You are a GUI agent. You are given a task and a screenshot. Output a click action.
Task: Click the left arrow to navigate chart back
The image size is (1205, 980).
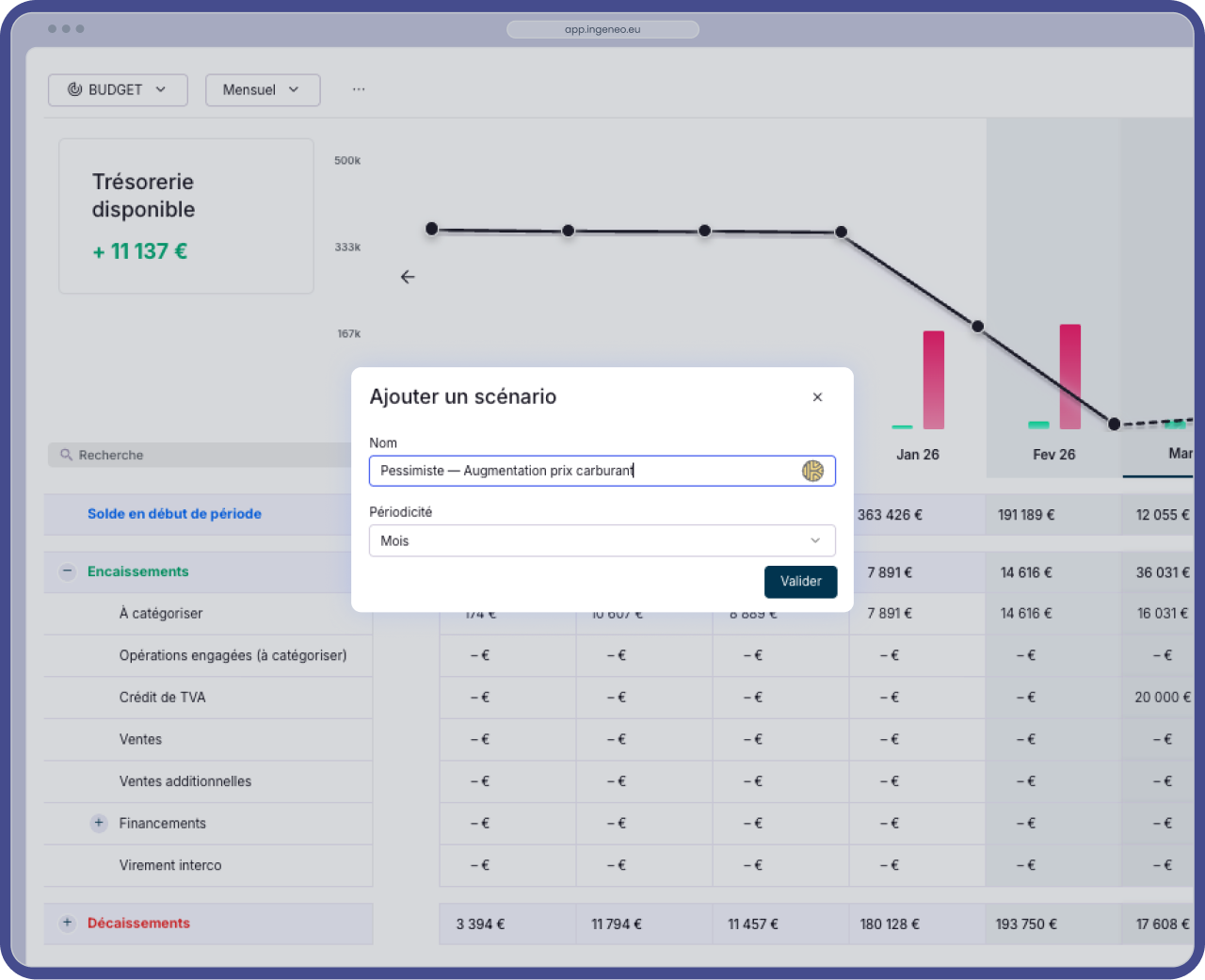coord(408,277)
